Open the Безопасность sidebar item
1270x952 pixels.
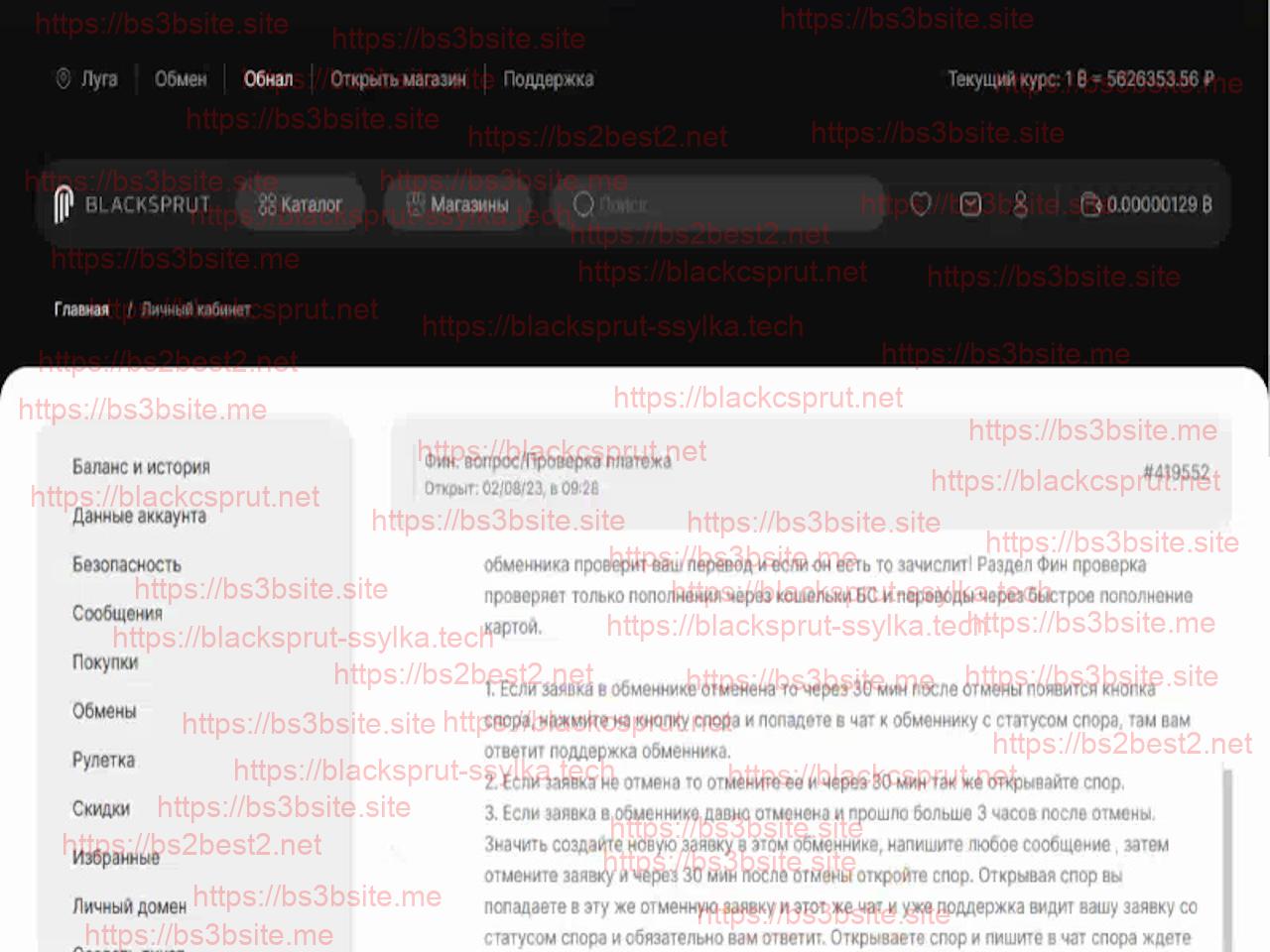[126, 564]
